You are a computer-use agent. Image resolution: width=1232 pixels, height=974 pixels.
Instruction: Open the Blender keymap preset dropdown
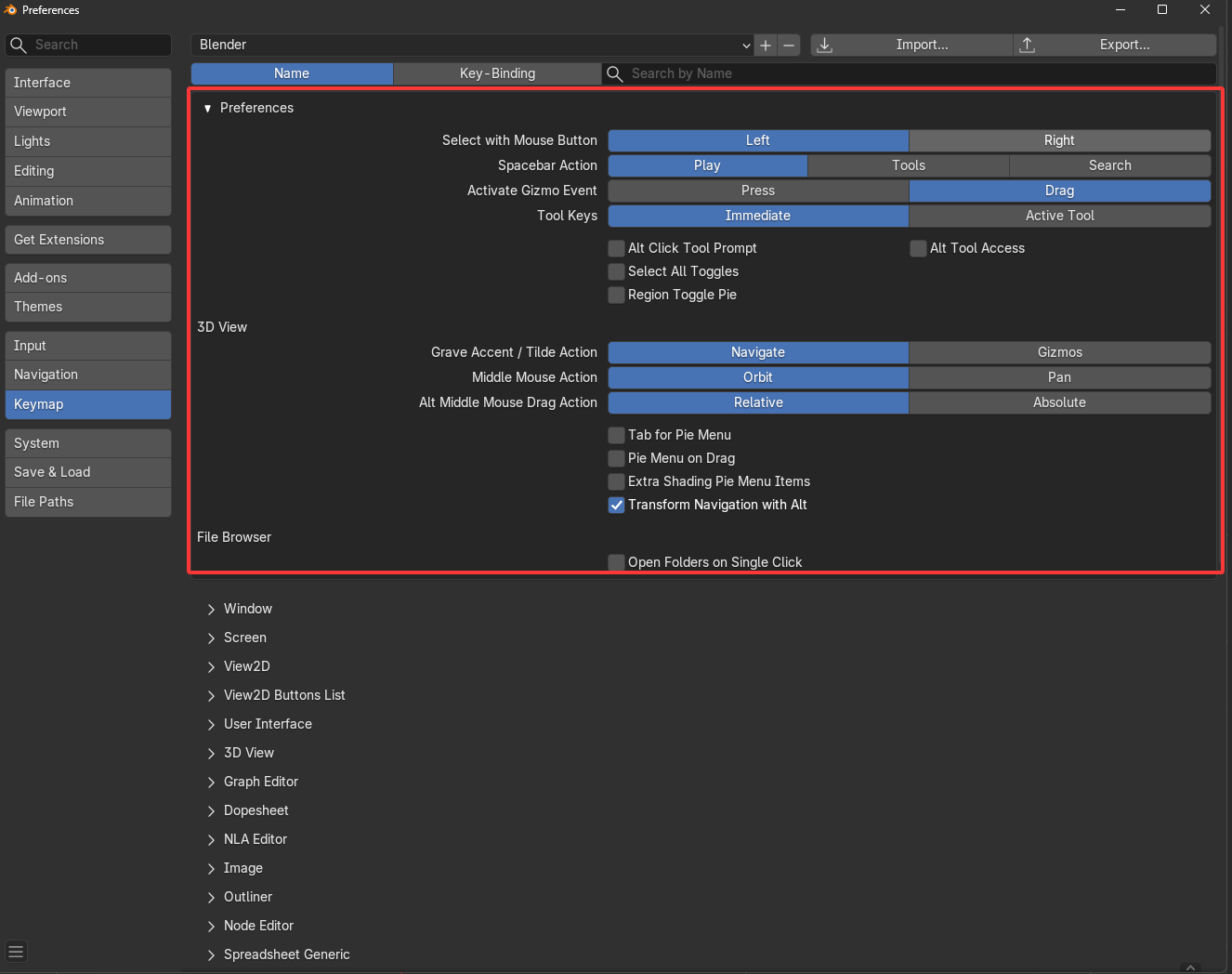pyautogui.click(x=472, y=45)
